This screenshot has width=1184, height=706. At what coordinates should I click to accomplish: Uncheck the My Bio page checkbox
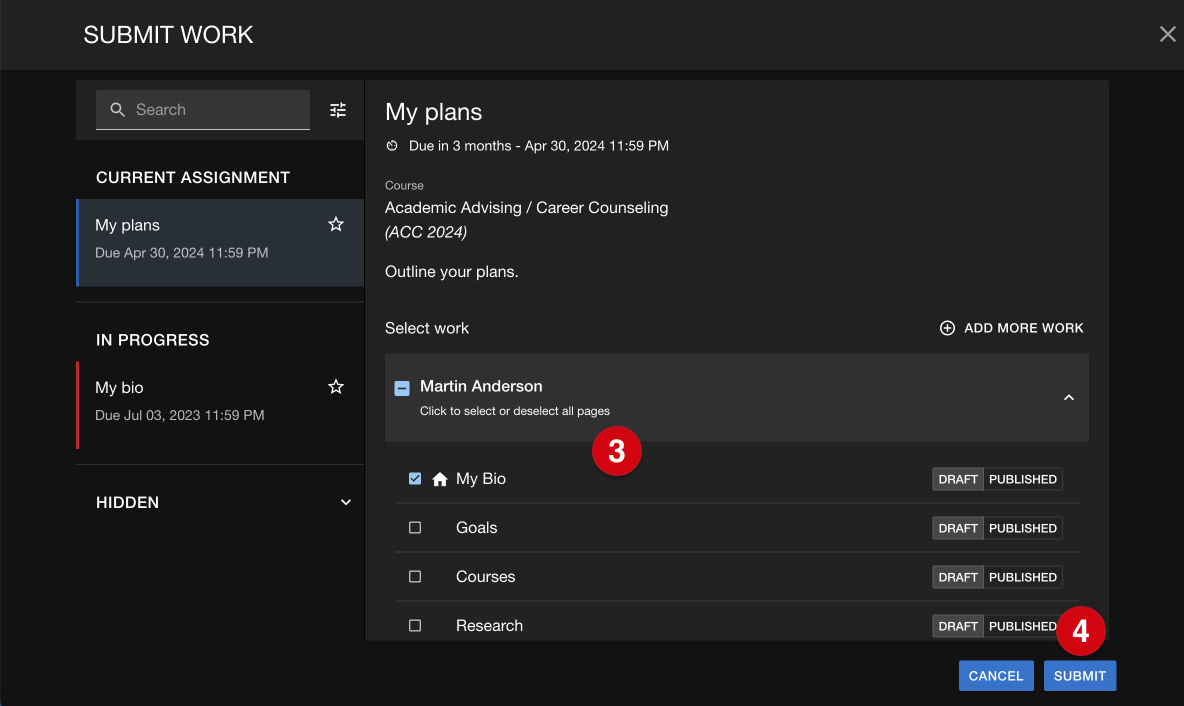(415, 479)
